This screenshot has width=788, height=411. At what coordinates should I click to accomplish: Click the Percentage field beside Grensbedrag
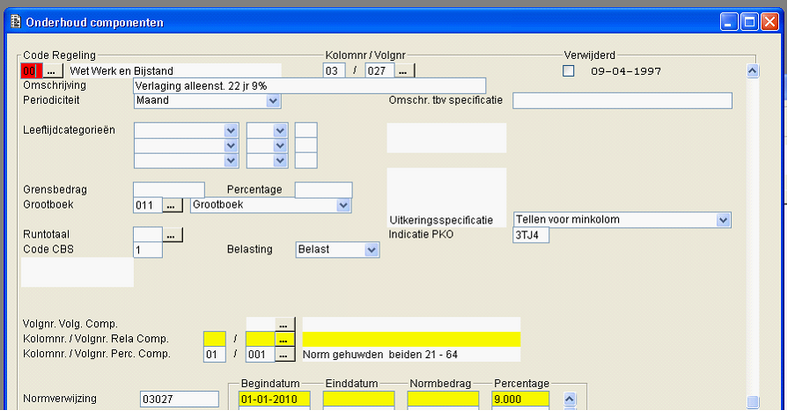[x=324, y=190]
